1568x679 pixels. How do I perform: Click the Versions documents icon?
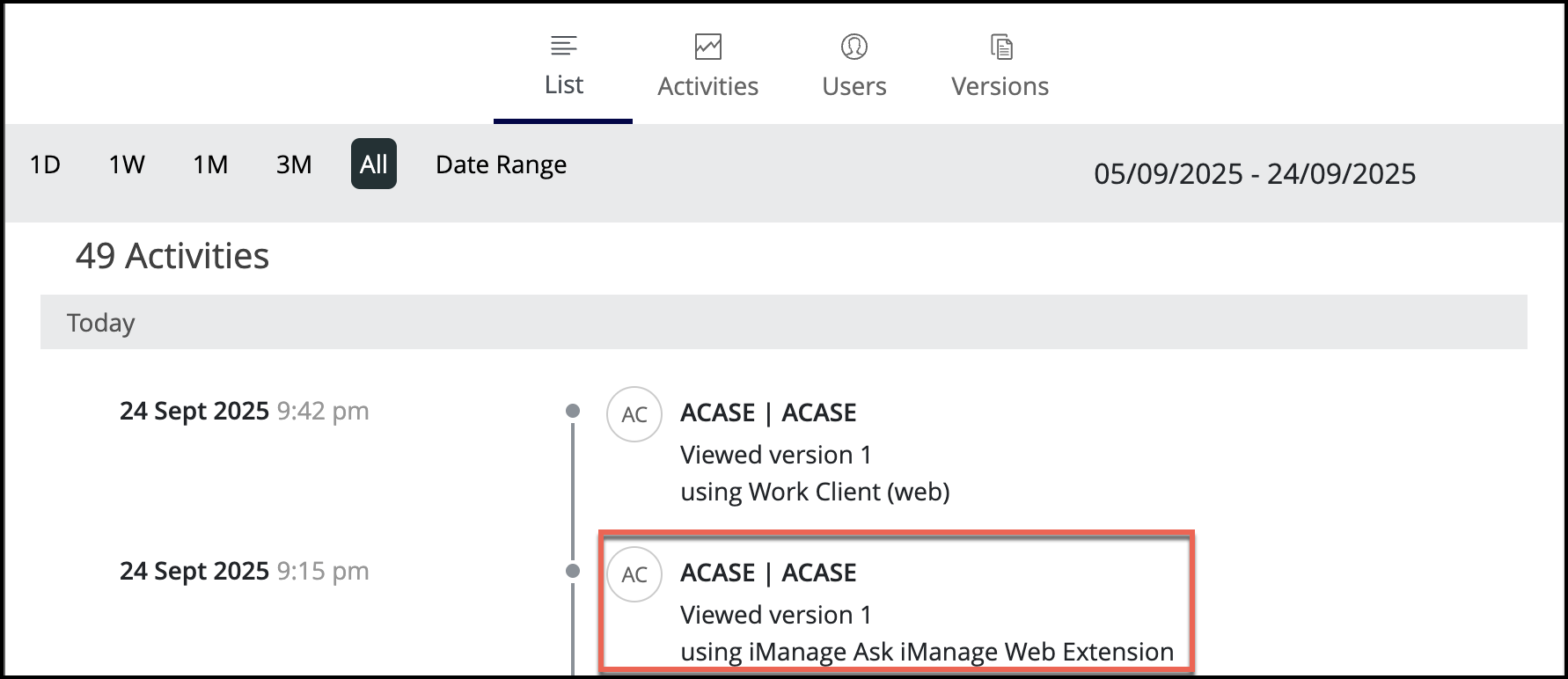point(1000,47)
